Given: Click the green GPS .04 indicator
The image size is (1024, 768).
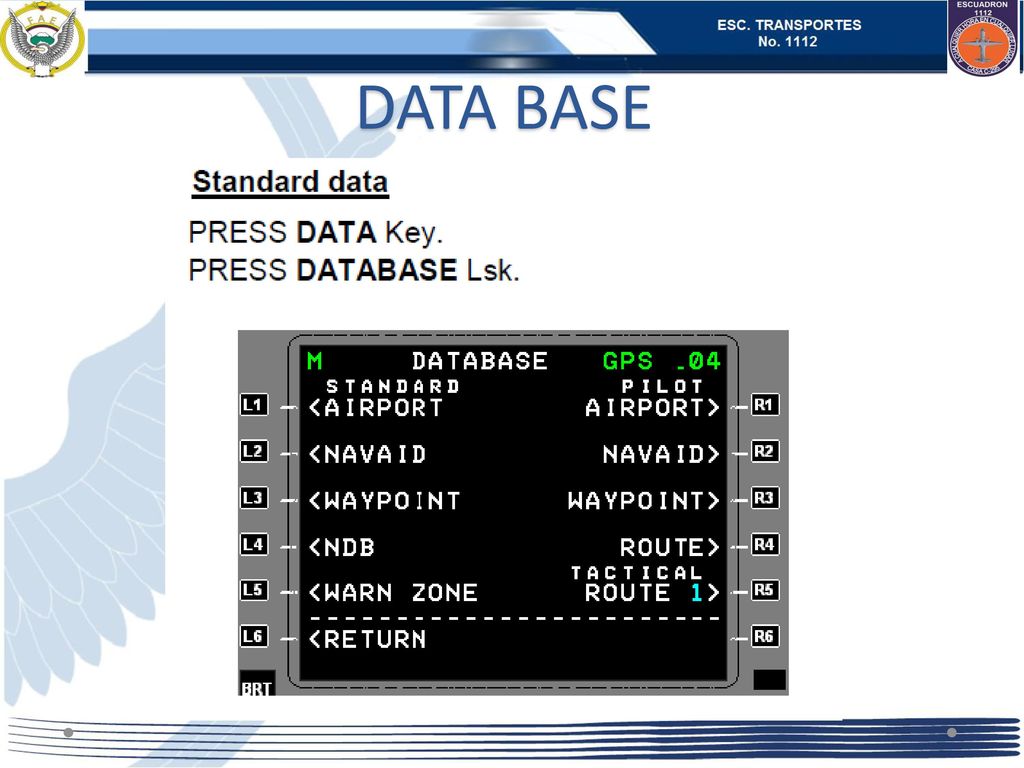Looking at the screenshot, I should 661,361.
